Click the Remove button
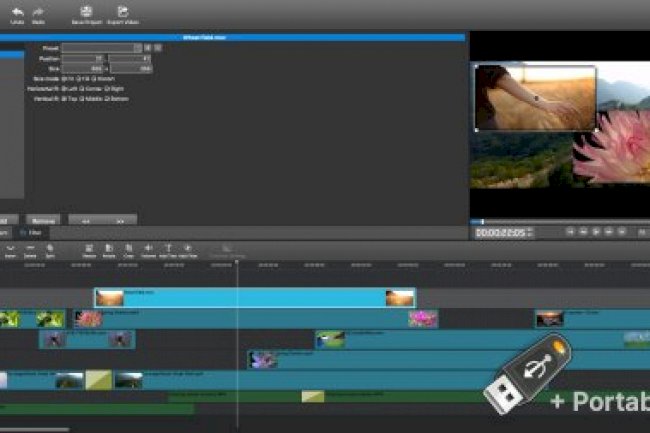 click(x=43, y=219)
